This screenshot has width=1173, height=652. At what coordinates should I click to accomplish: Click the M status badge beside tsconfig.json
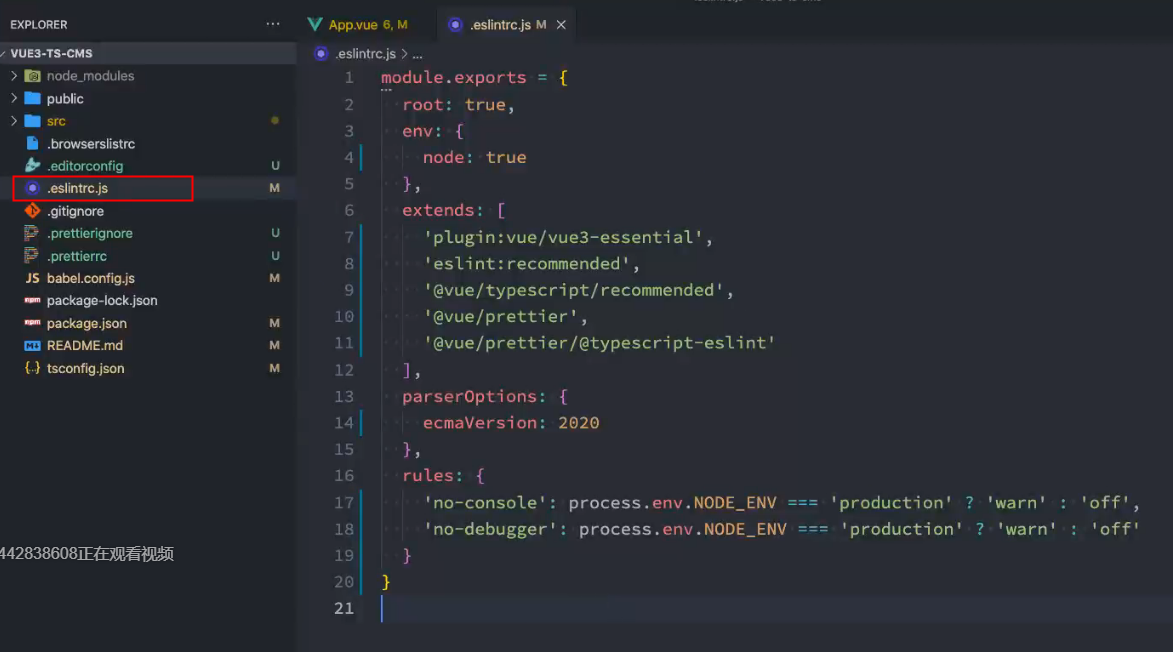(275, 368)
